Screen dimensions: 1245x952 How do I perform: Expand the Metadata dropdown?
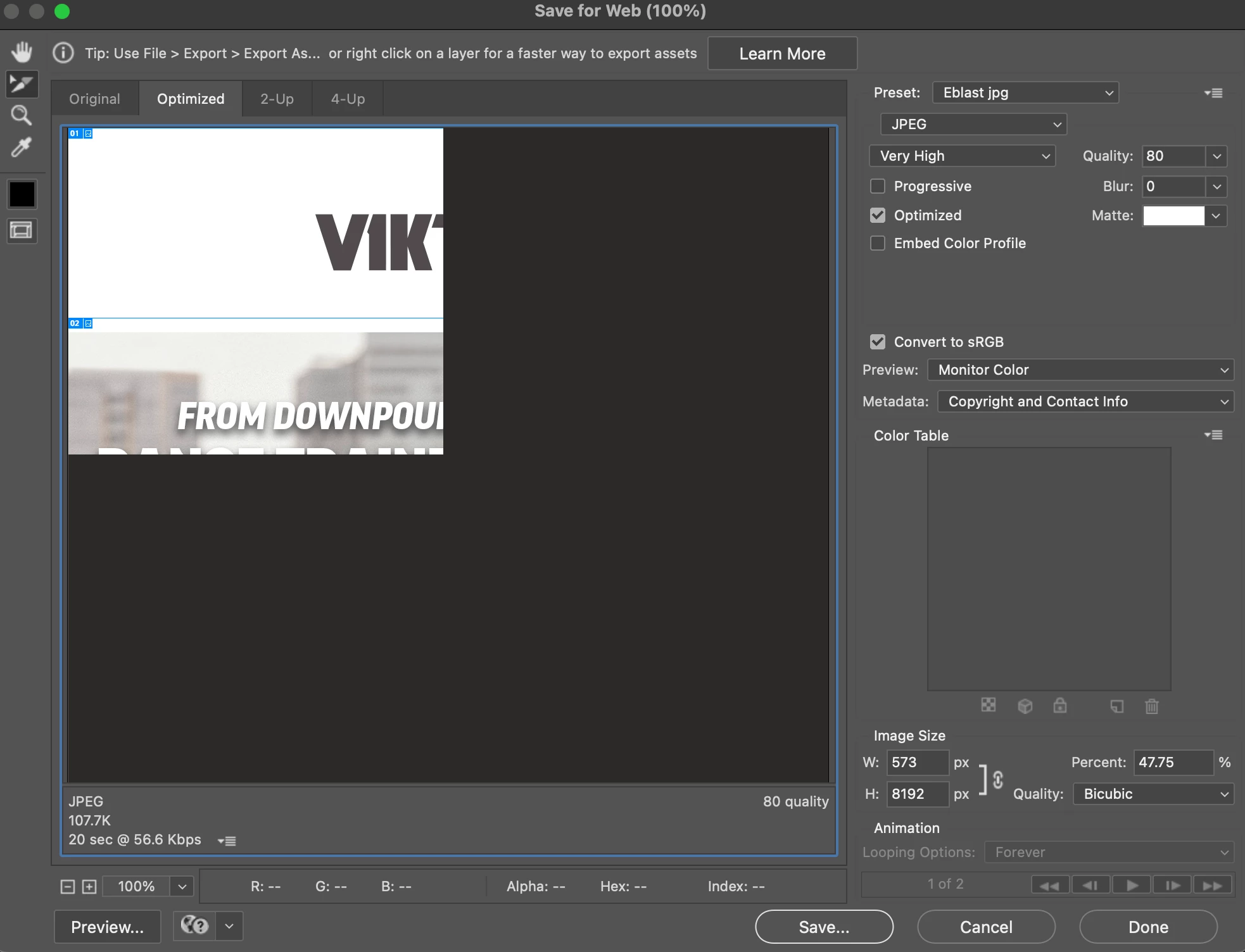point(1085,401)
